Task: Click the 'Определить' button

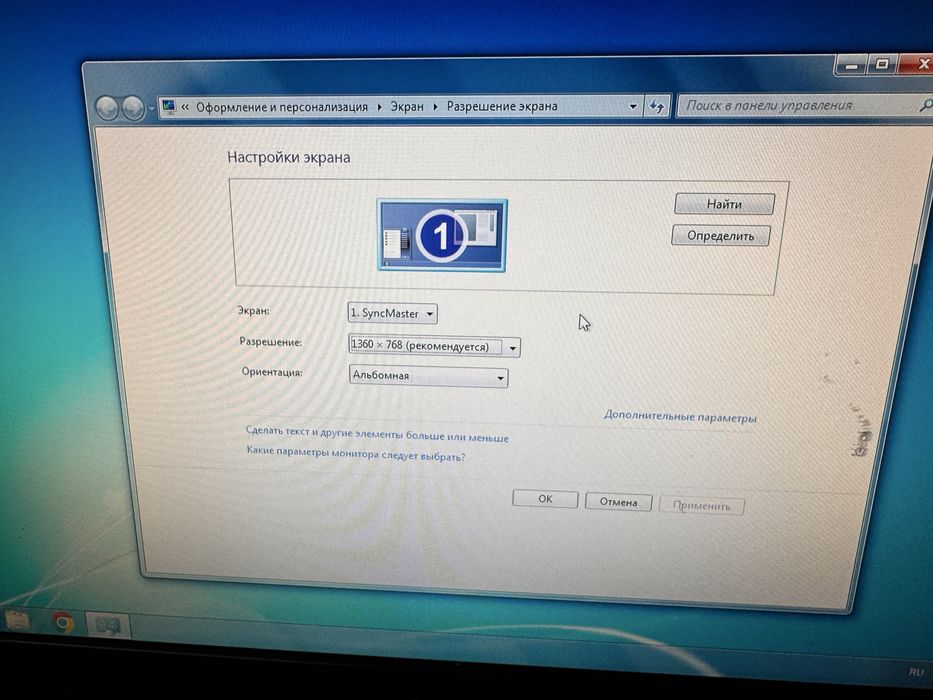Action: click(721, 236)
